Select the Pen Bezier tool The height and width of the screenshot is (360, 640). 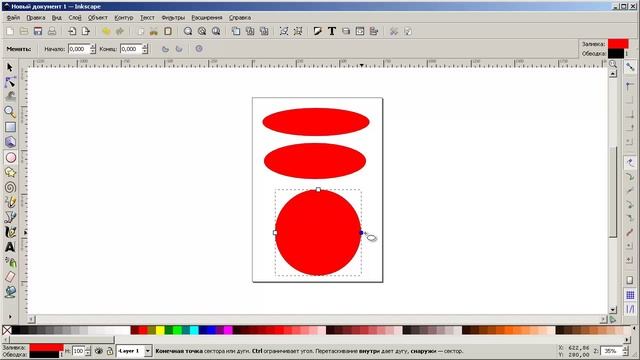[10, 217]
